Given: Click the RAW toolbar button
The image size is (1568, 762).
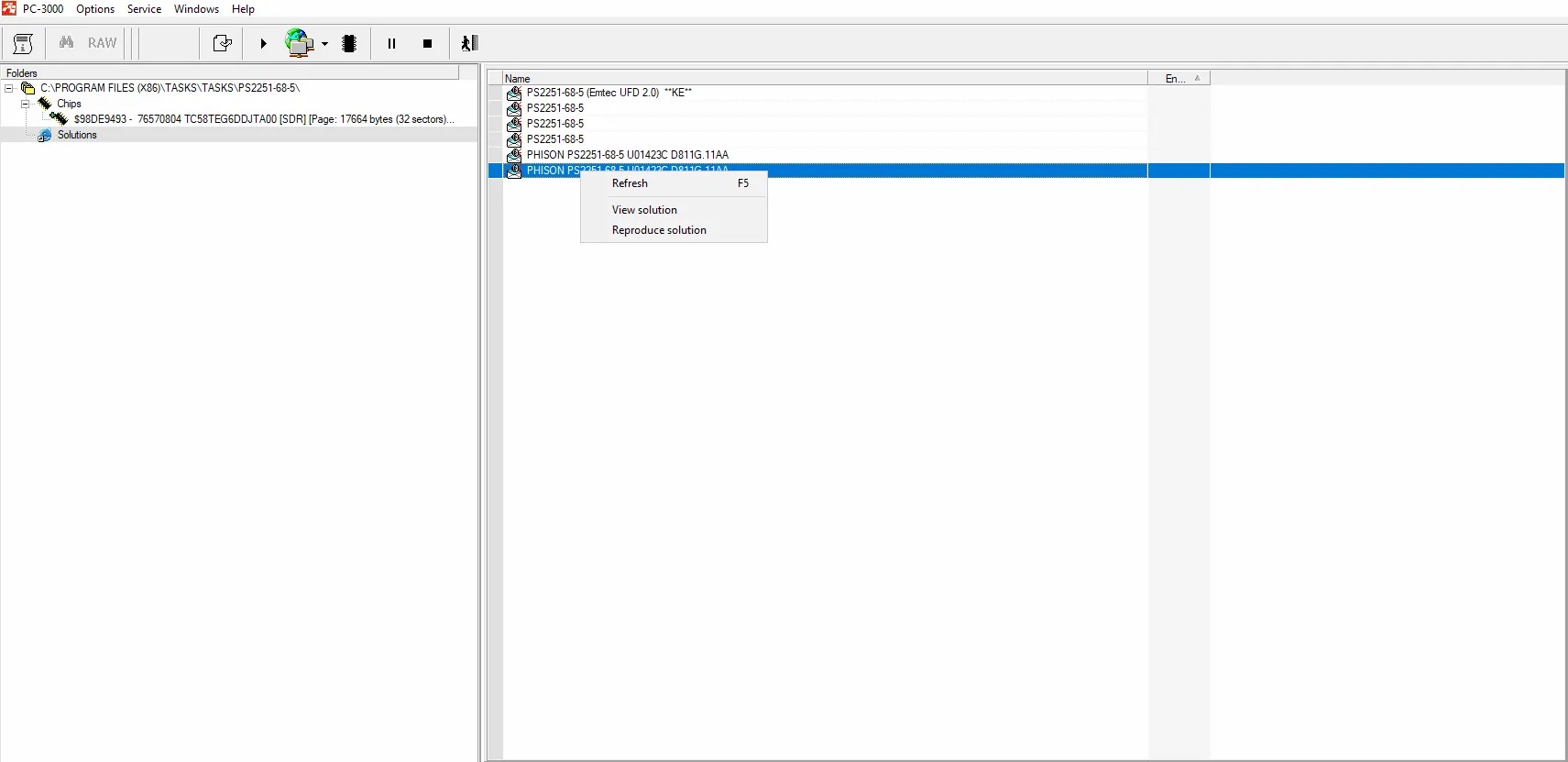Looking at the screenshot, I should point(102,43).
